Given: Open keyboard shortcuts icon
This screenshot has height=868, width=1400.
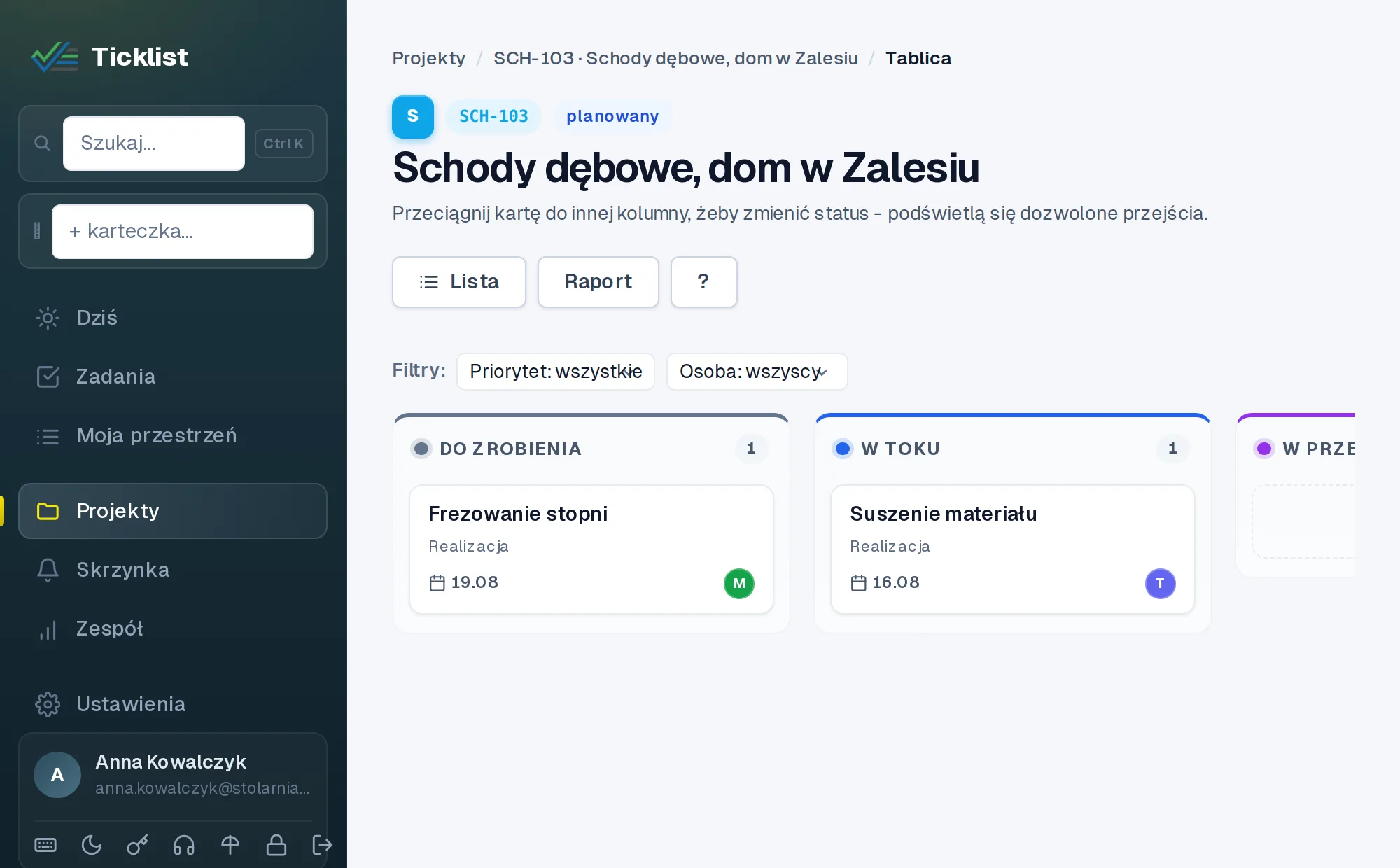Looking at the screenshot, I should [x=45, y=845].
